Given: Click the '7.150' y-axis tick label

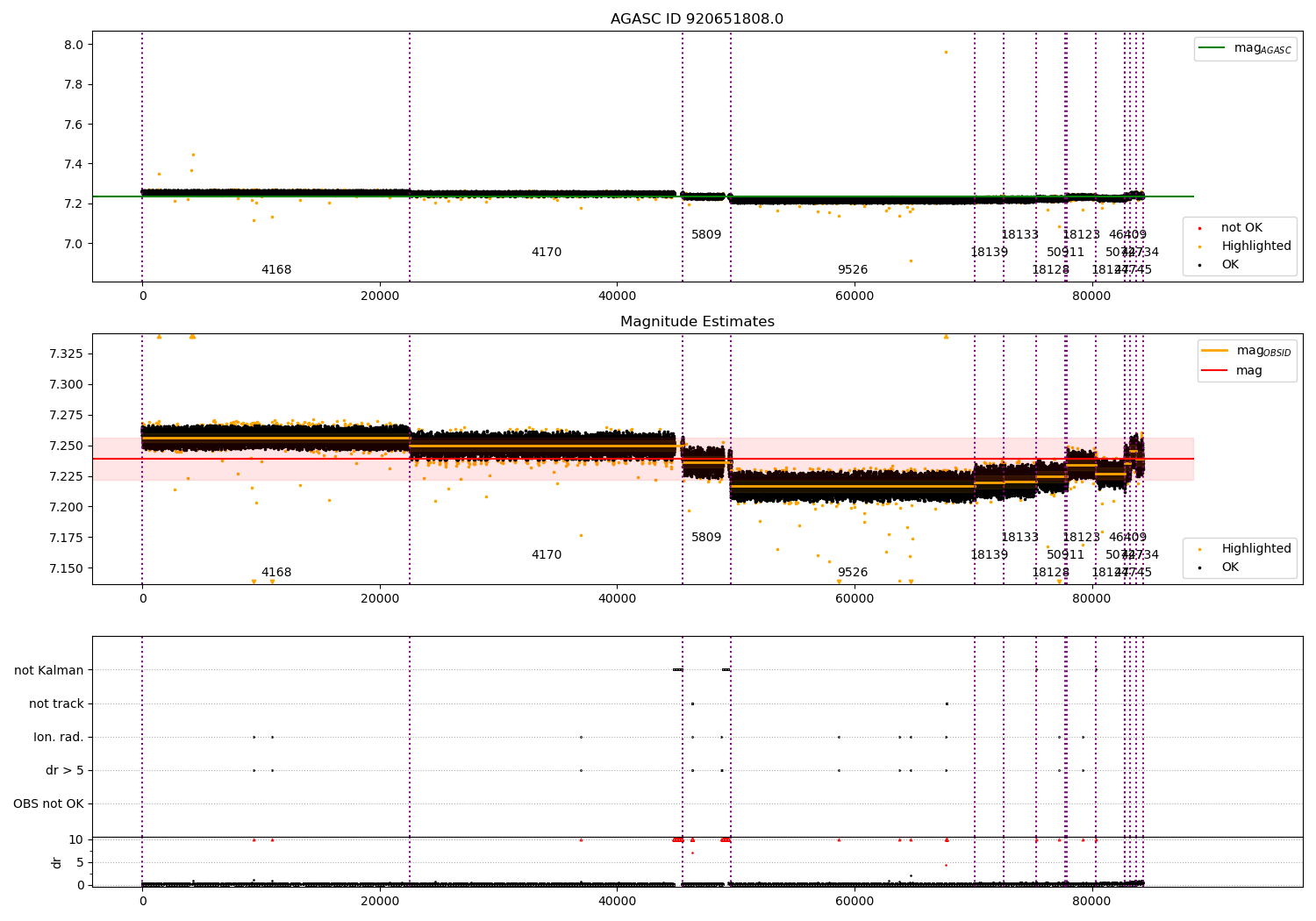Looking at the screenshot, I should coord(67,568).
